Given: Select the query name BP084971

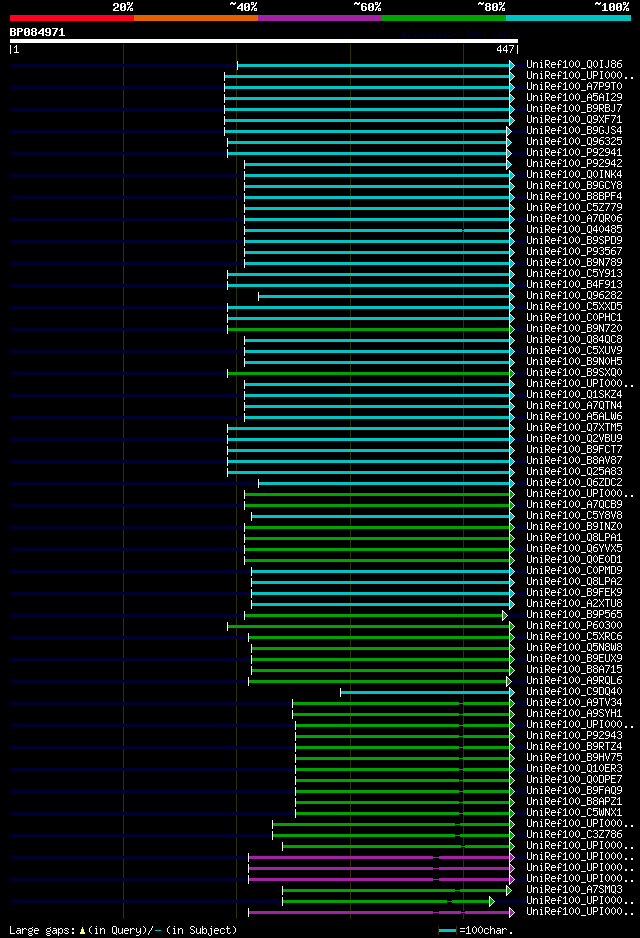Looking at the screenshot, I should 37,32.
